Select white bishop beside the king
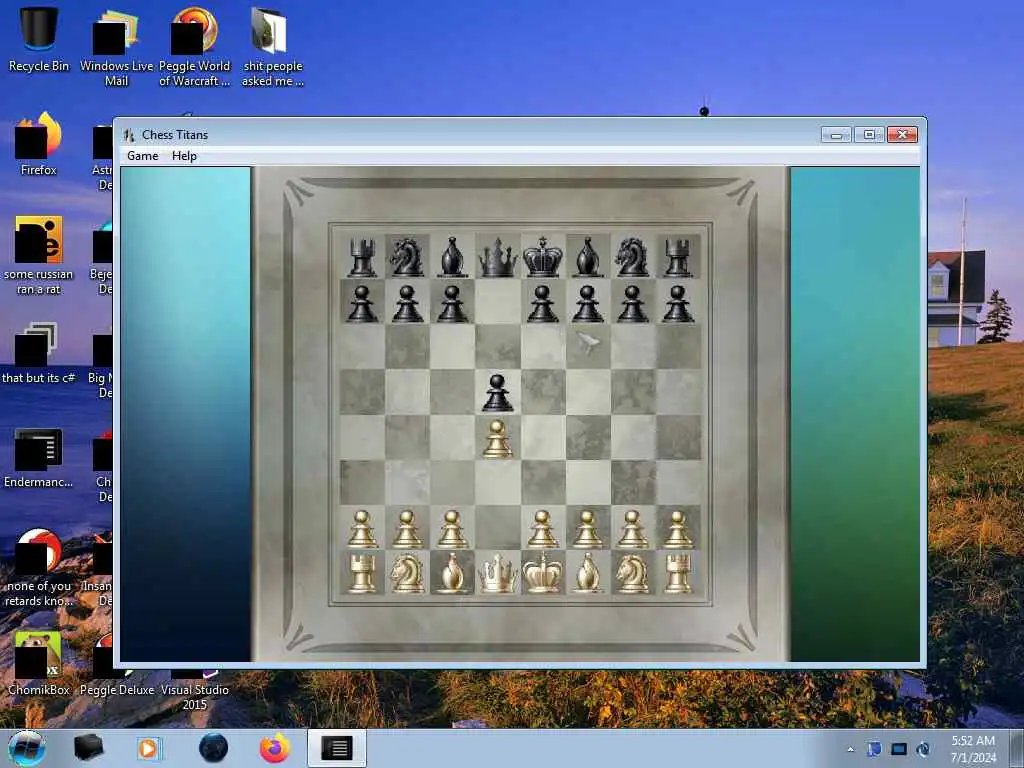1024x768 pixels. (587, 573)
